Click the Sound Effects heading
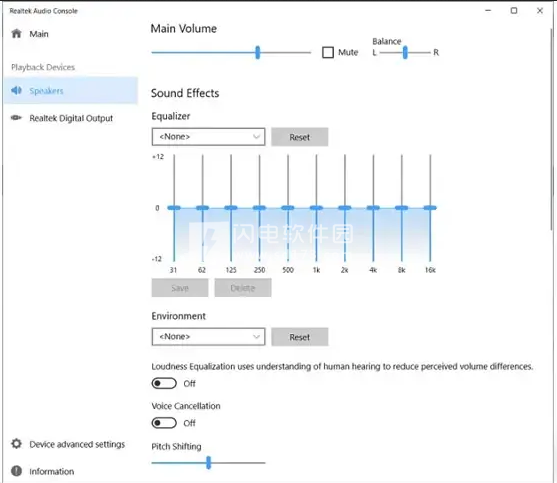 pyautogui.click(x=185, y=93)
